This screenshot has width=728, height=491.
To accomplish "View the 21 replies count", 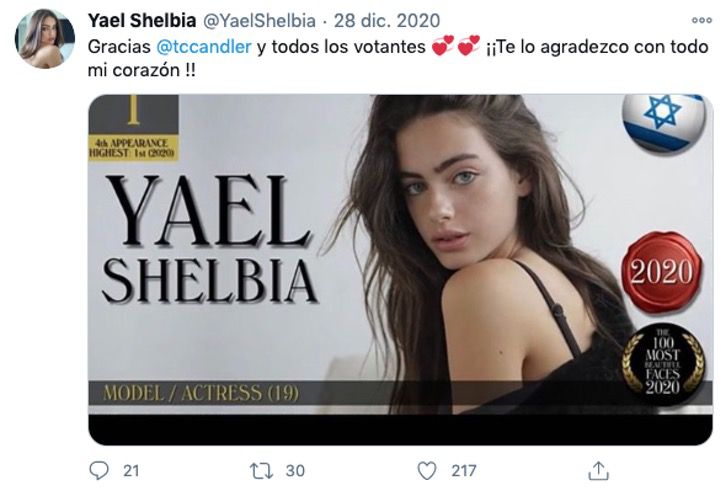I will 131,471.
